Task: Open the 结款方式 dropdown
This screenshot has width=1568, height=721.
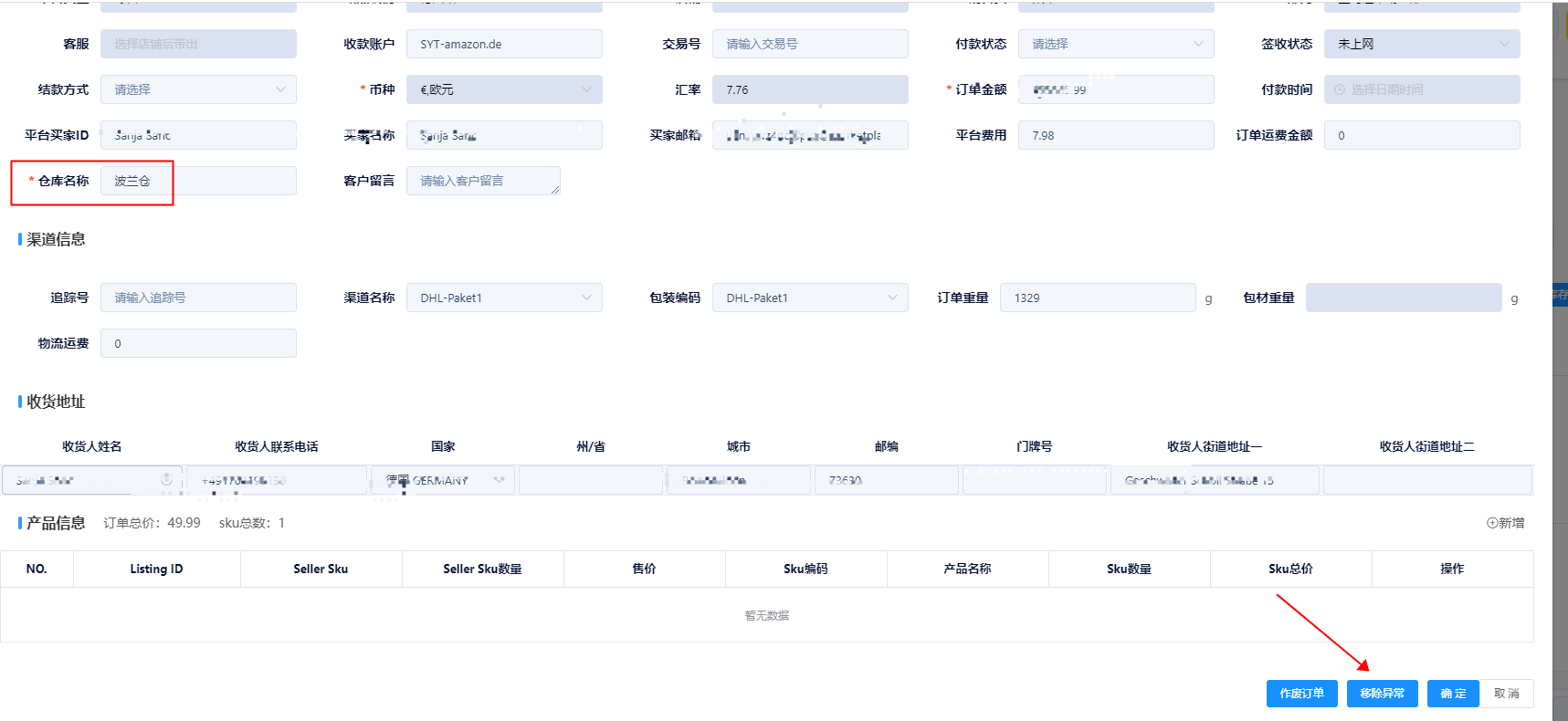Action: (x=198, y=89)
